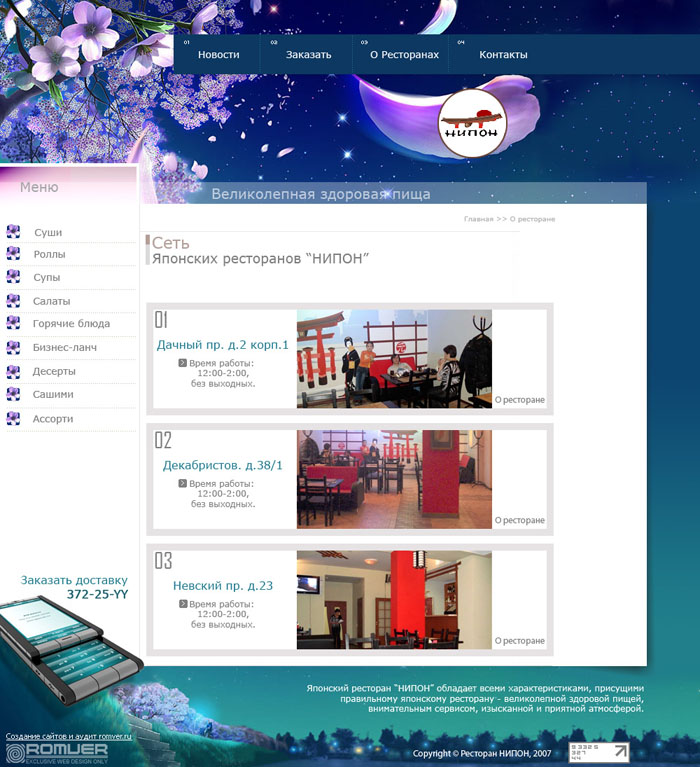This screenshot has height=767, width=700.
Task: Click flower icon beside Суши
Action: 13,231
